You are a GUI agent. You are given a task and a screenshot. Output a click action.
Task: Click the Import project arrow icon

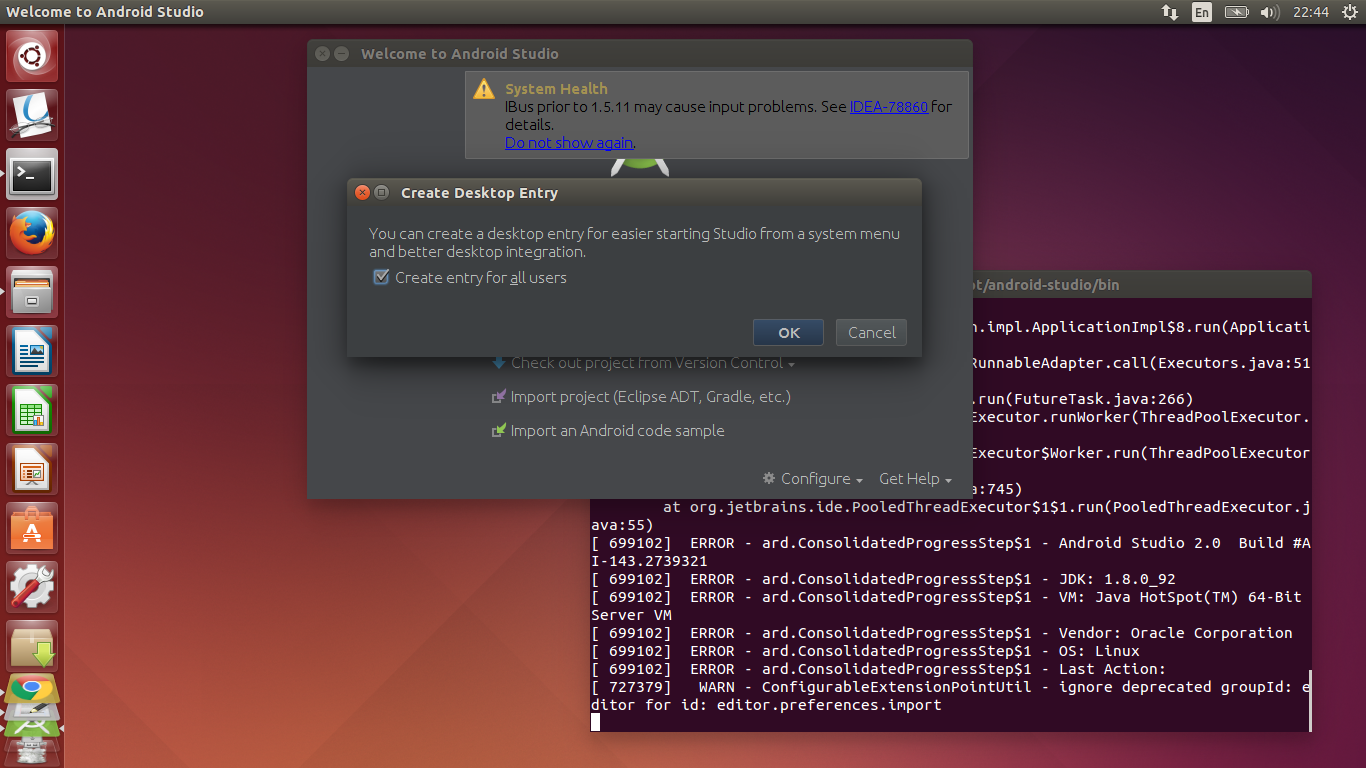(499, 397)
